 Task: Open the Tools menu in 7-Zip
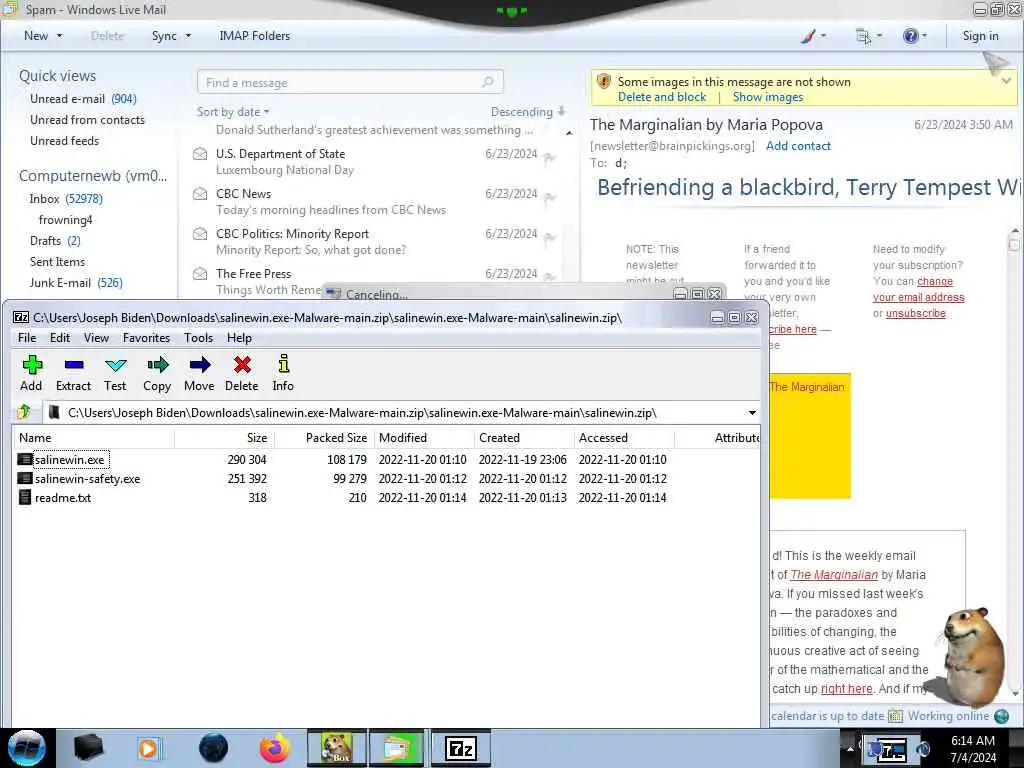[198, 338]
